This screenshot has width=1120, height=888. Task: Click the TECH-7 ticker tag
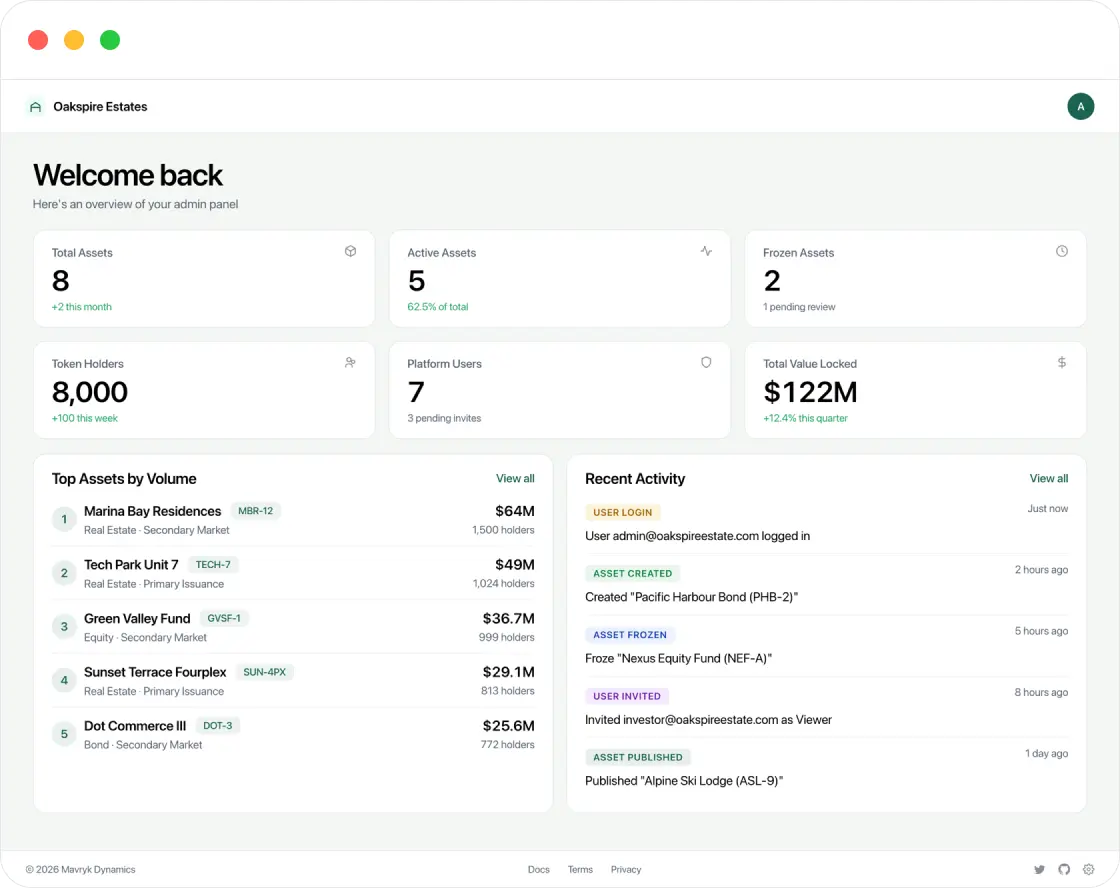[213, 564]
